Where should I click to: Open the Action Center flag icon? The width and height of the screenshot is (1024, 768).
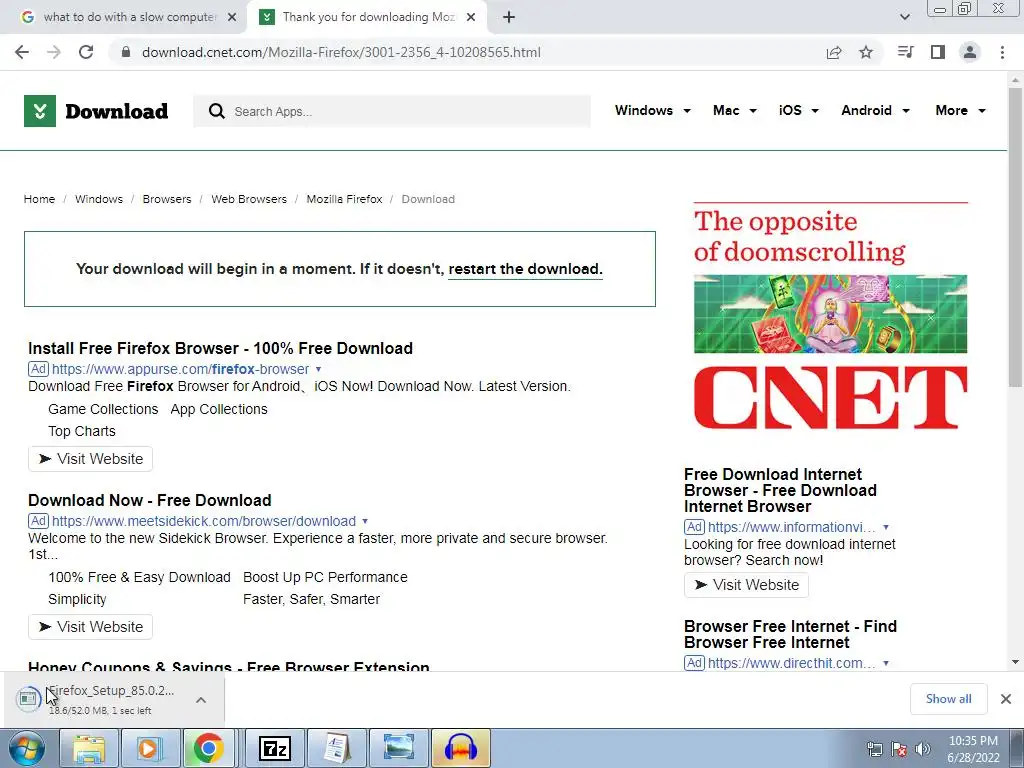click(899, 748)
